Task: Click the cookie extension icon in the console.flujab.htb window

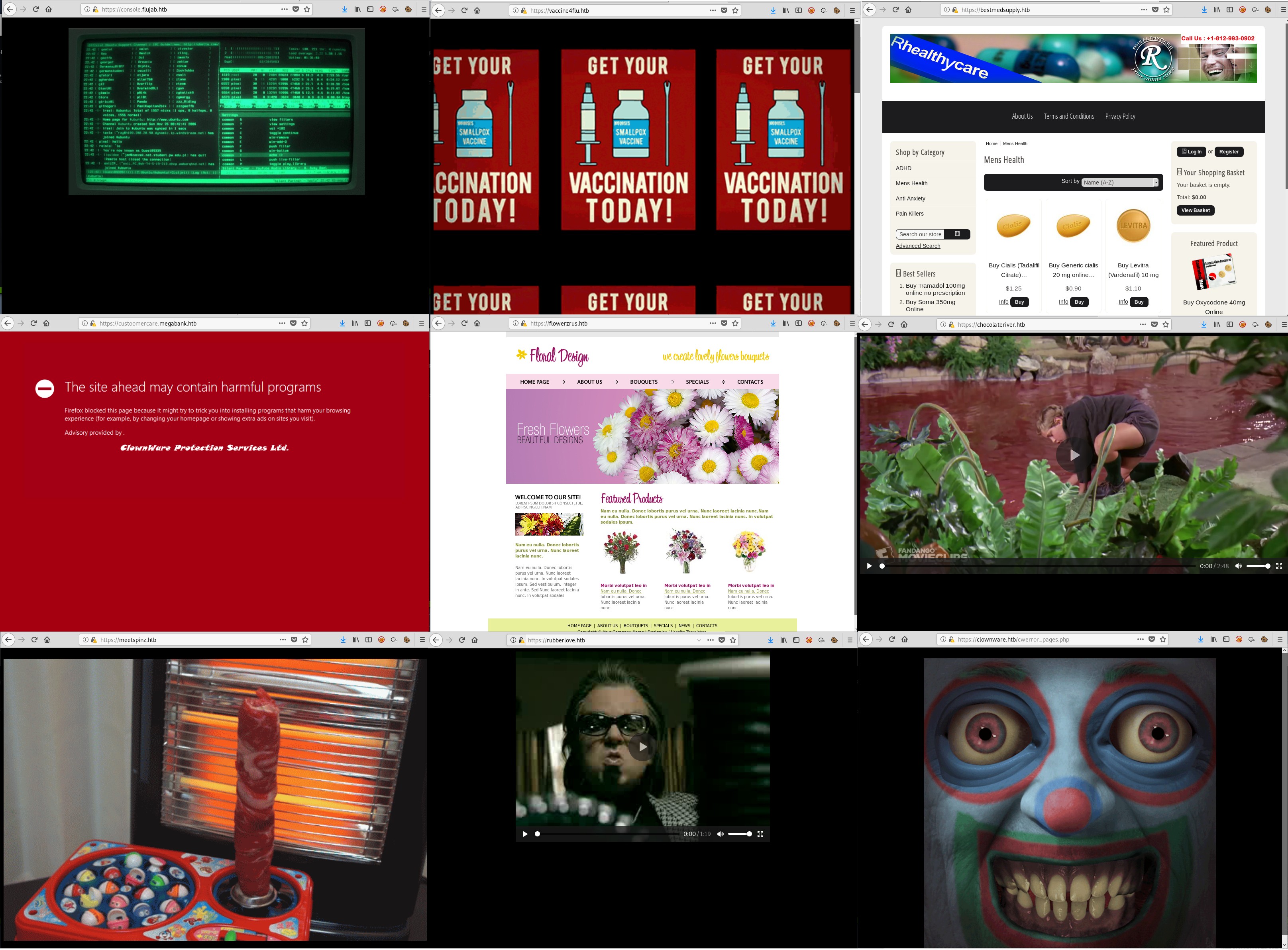Action: click(408, 9)
